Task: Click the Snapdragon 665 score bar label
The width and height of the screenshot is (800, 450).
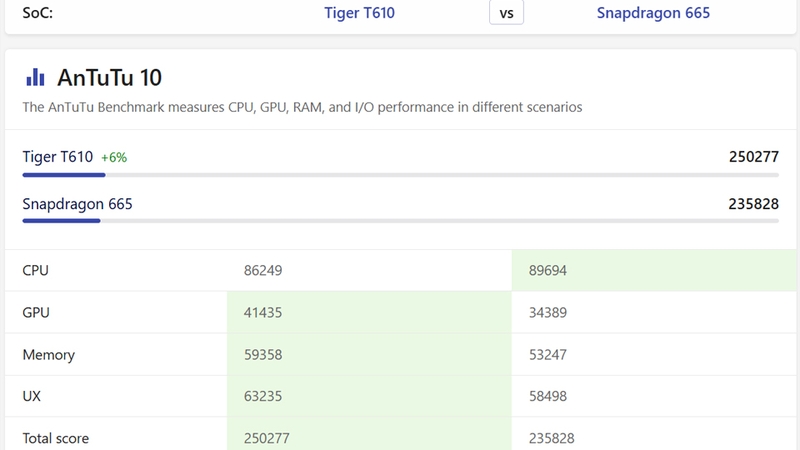Action: click(x=77, y=204)
